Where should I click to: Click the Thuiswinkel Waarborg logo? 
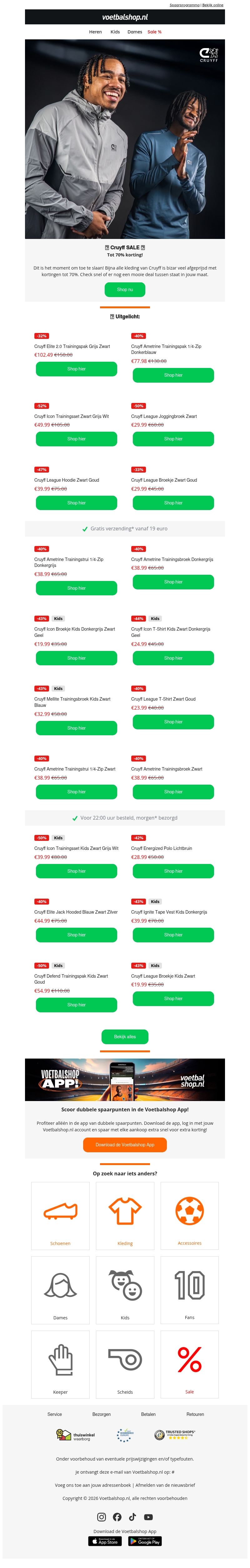coord(75,1435)
